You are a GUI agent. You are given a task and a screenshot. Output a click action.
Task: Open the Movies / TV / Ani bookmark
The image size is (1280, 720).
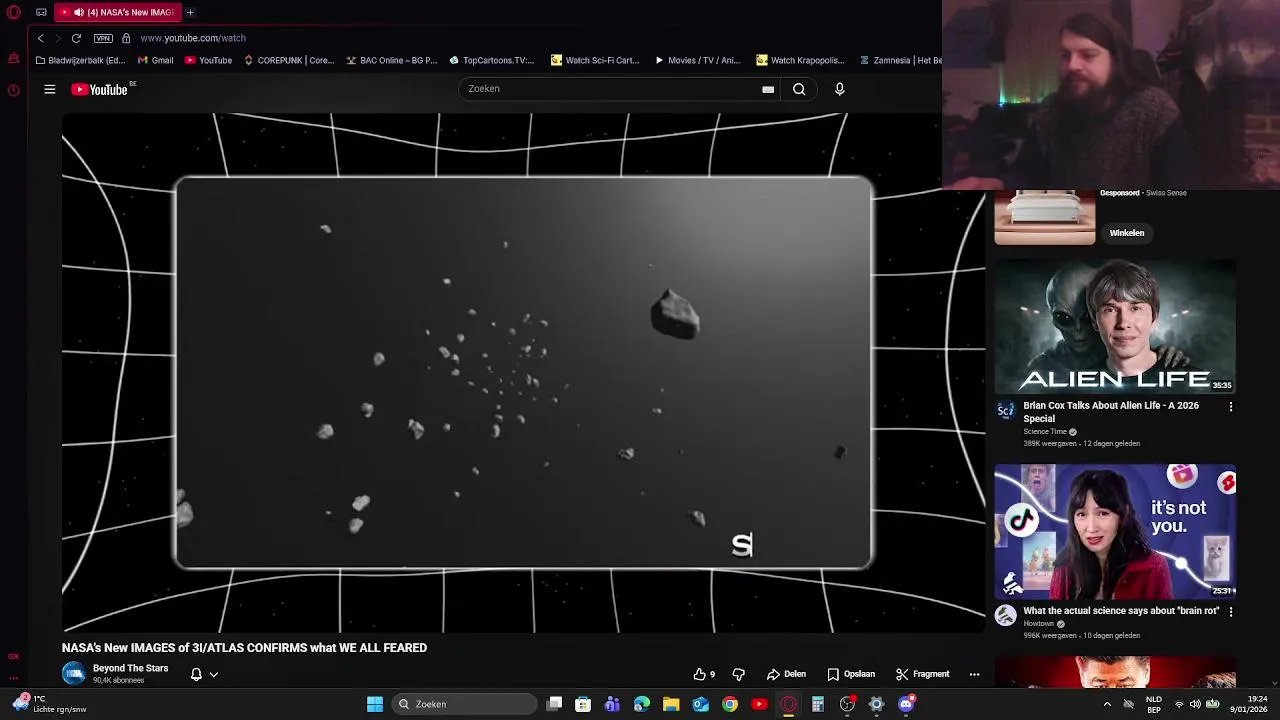tap(697, 60)
